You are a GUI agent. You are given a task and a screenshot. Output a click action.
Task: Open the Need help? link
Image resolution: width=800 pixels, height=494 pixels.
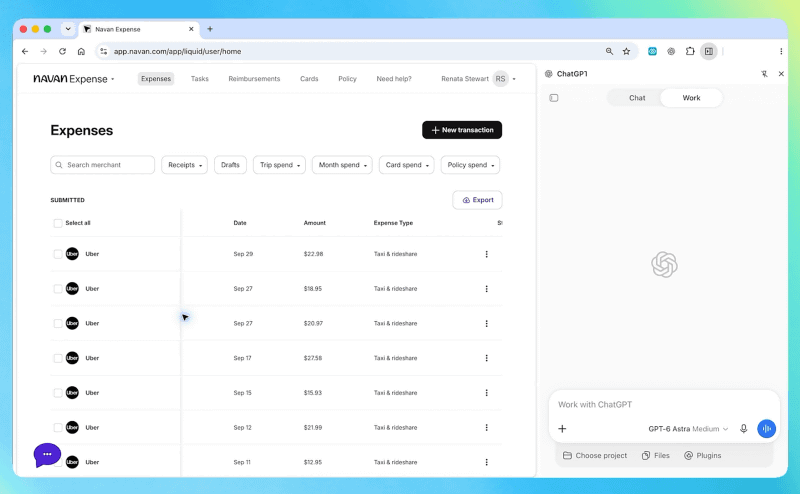coord(394,79)
